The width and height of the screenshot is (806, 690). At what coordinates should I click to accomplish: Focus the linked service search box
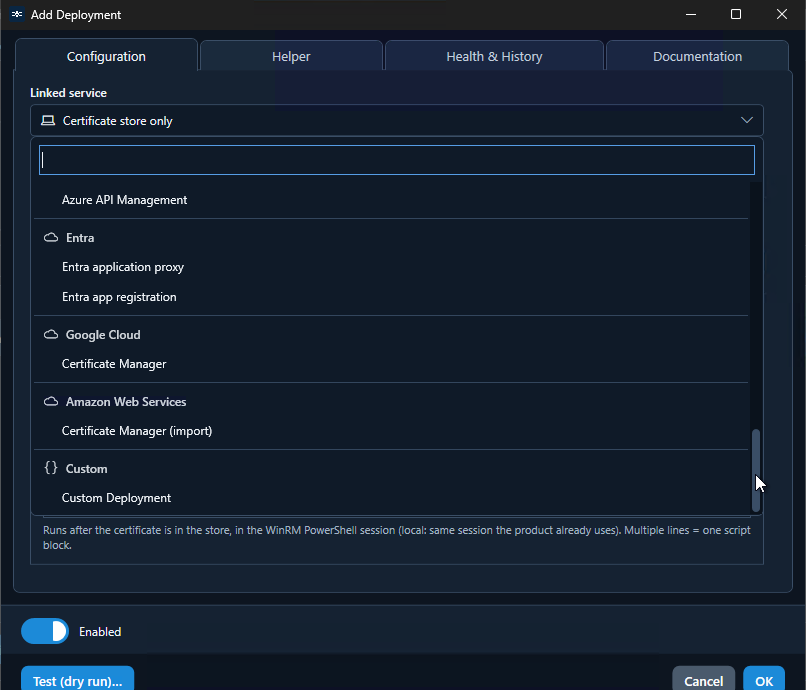pos(397,160)
